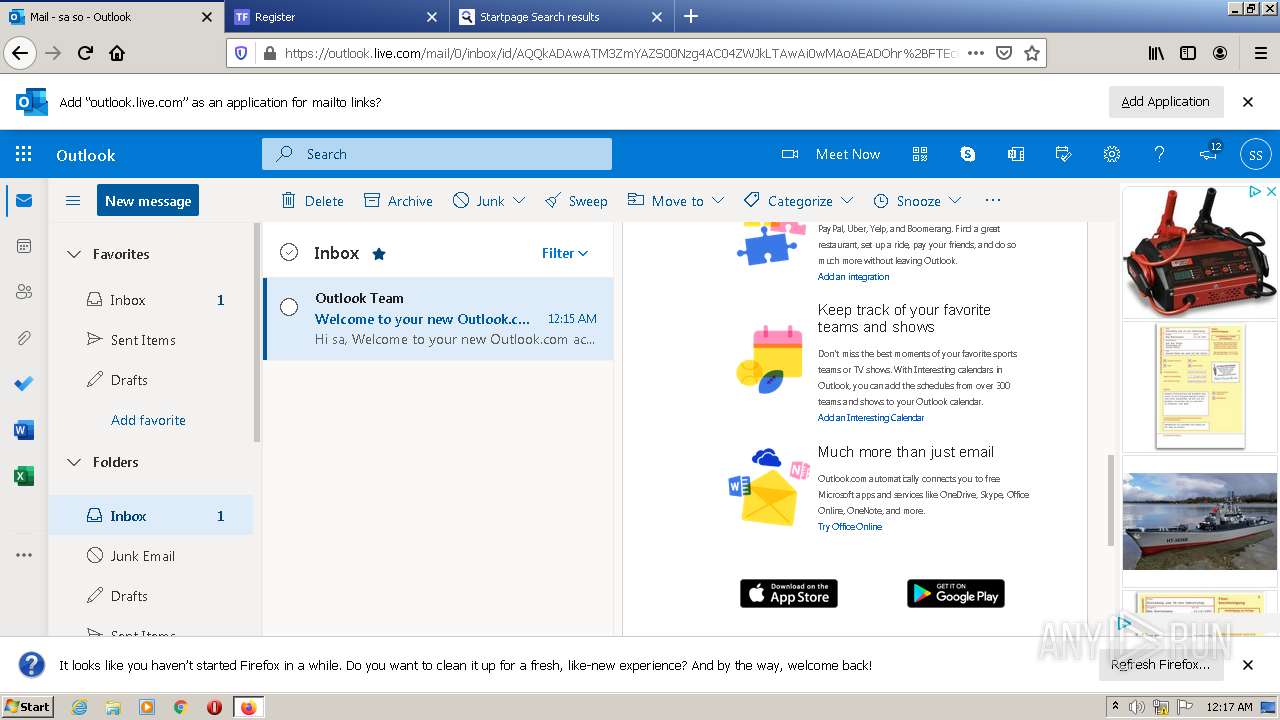Image resolution: width=1280 pixels, height=720 pixels.
Task: Open Mail from the left rail
Action: pos(24,200)
